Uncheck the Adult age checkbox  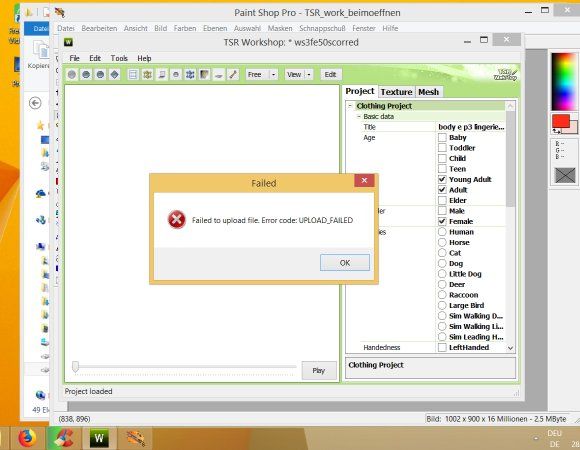point(442,190)
